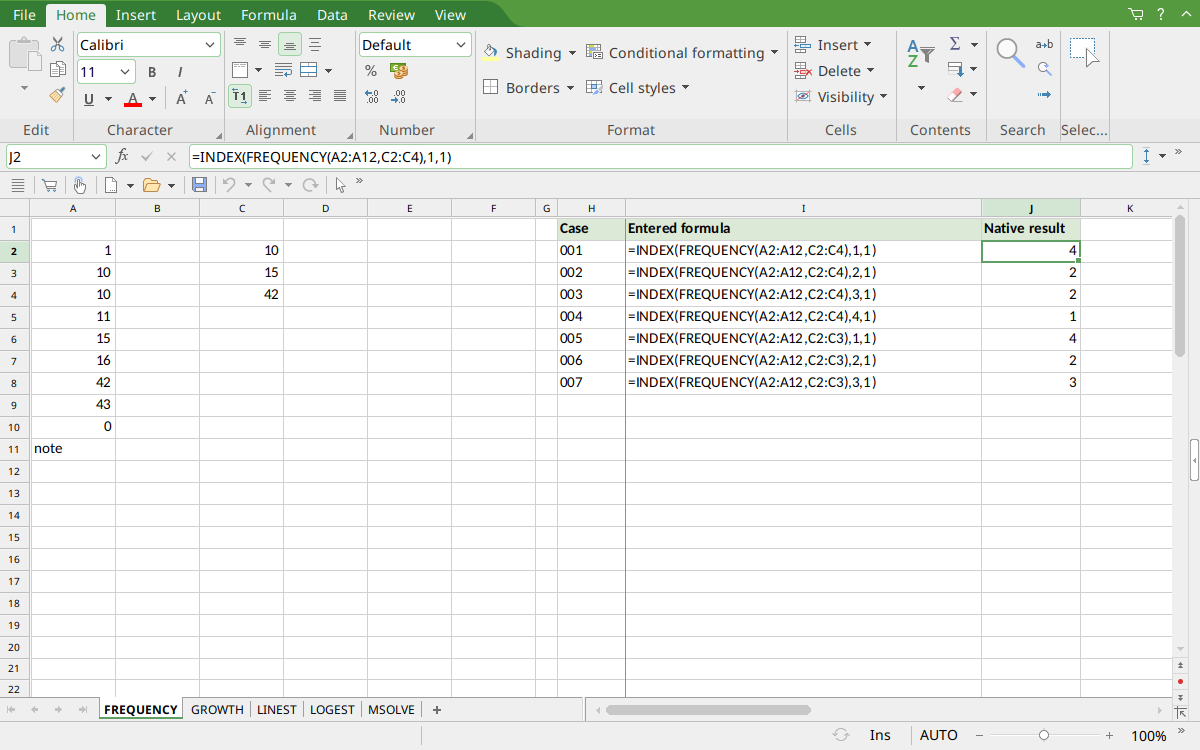Click the Undo arrow icon
The image size is (1200, 750).
pyautogui.click(x=228, y=185)
